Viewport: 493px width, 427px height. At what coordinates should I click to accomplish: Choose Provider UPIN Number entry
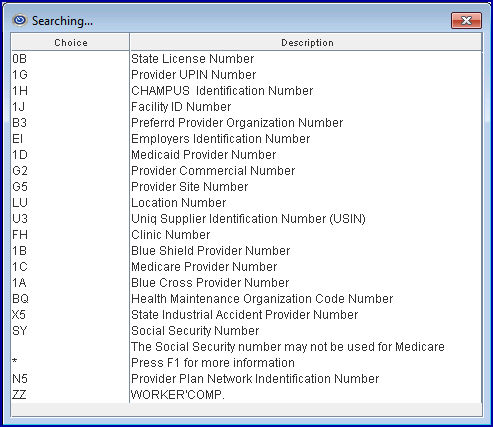tap(247, 75)
